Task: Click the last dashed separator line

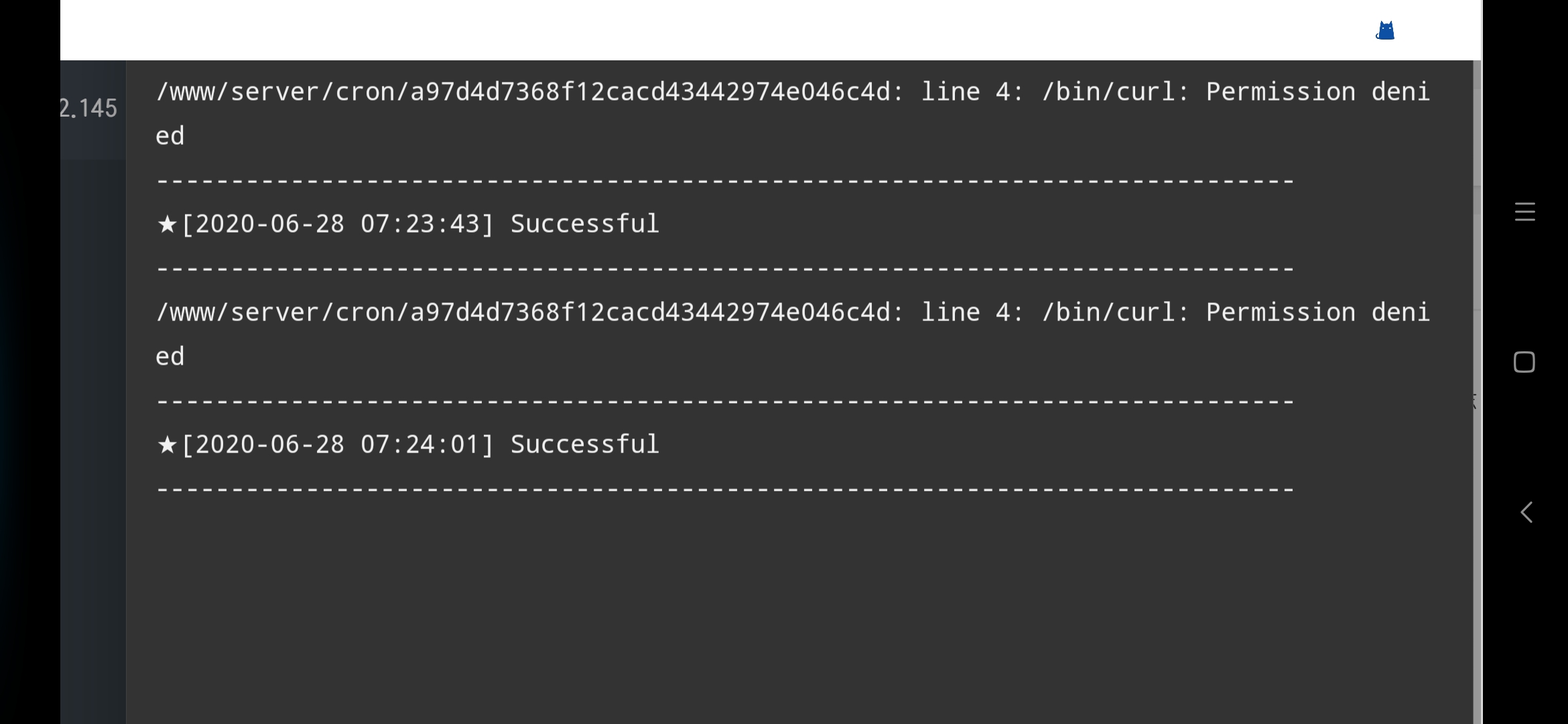Action: 725,489
